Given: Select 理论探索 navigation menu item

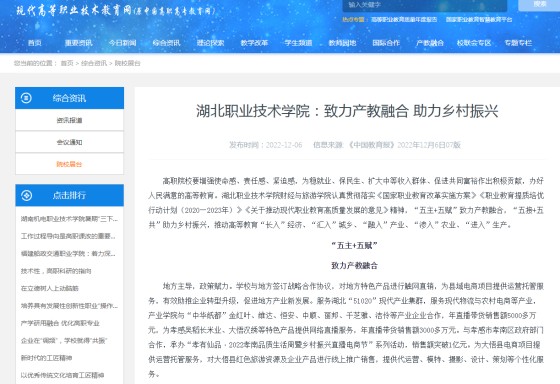Looking at the screenshot, I should click(x=210, y=43).
